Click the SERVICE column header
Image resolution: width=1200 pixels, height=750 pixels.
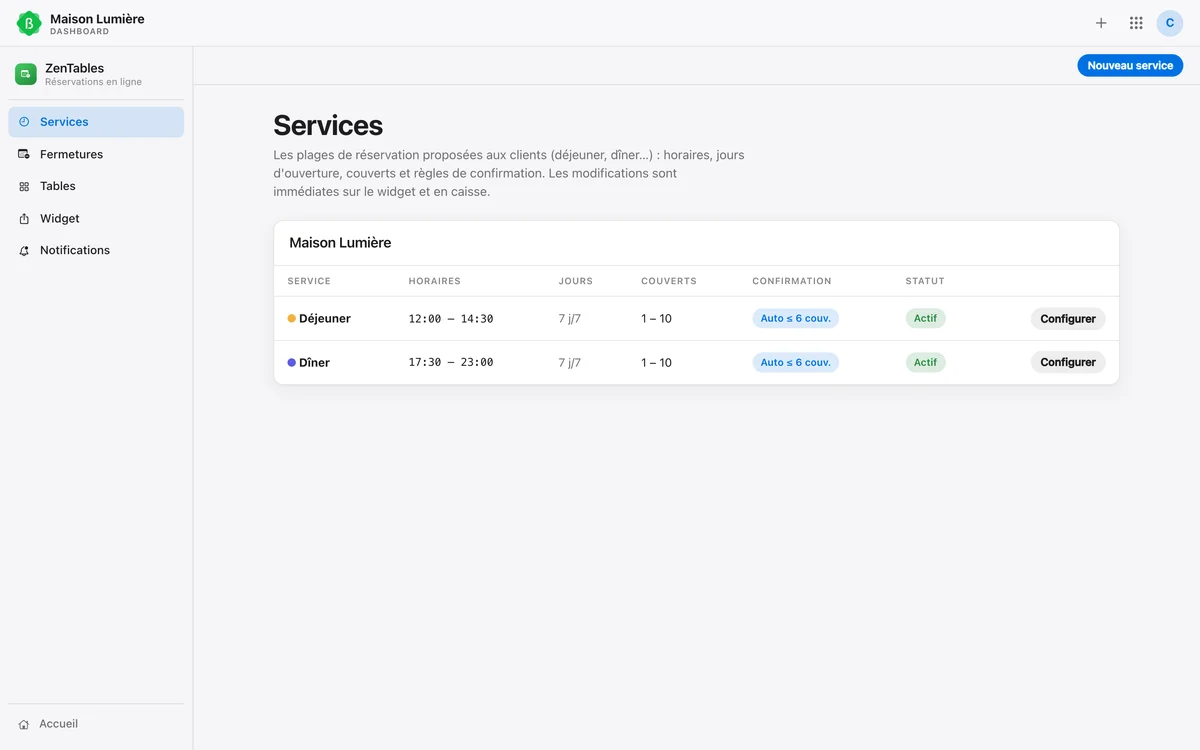pyautogui.click(x=309, y=281)
